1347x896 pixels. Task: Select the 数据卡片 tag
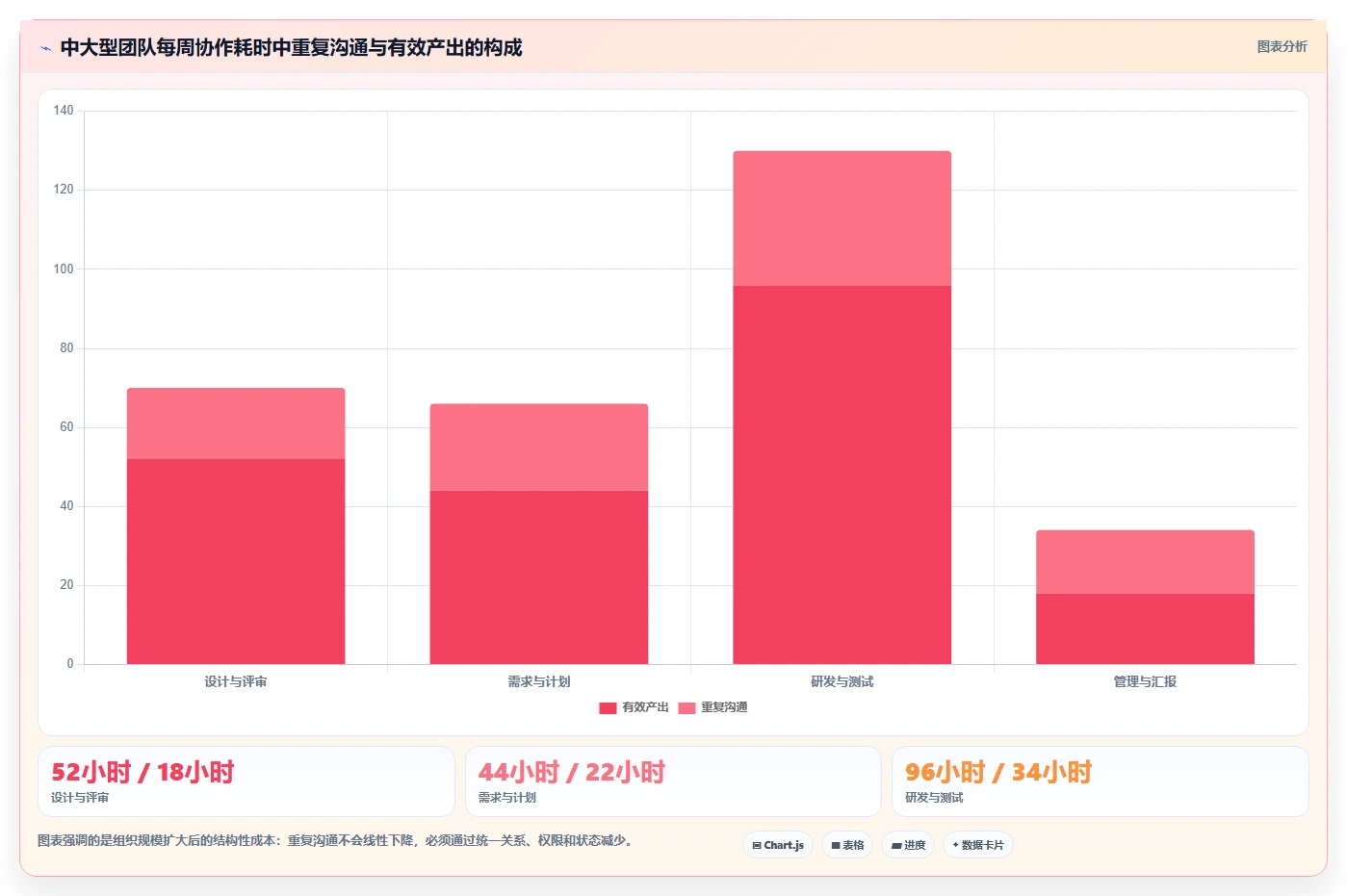coord(978,845)
